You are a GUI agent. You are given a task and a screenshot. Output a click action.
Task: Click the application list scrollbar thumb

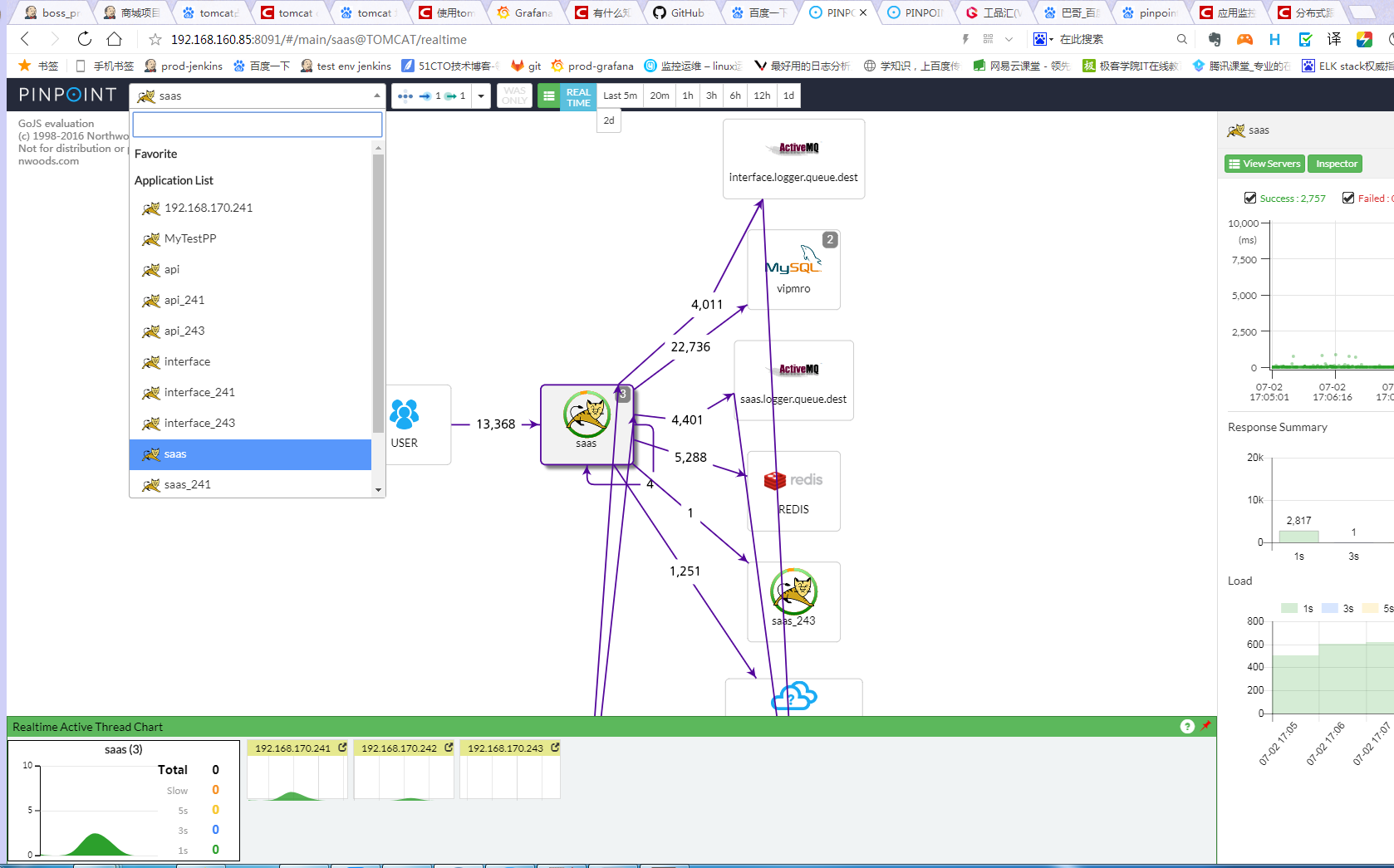pos(378,294)
